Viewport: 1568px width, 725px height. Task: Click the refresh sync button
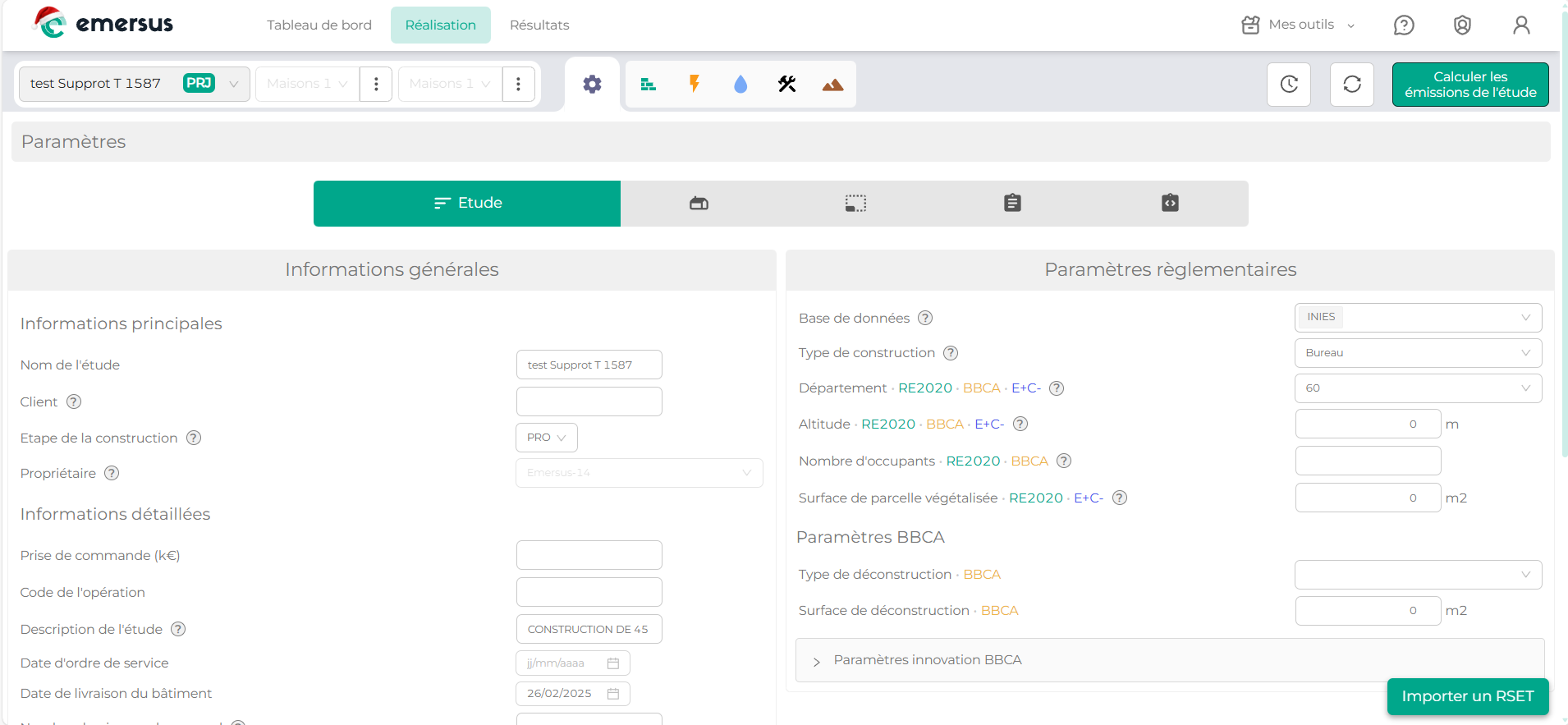1352,85
